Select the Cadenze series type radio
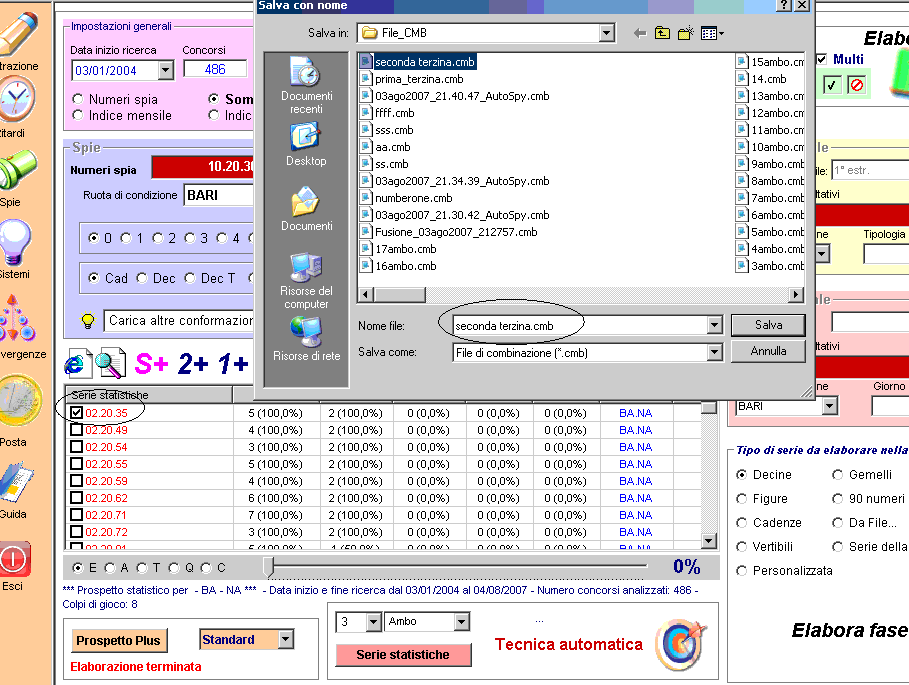 click(x=741, y=523)
